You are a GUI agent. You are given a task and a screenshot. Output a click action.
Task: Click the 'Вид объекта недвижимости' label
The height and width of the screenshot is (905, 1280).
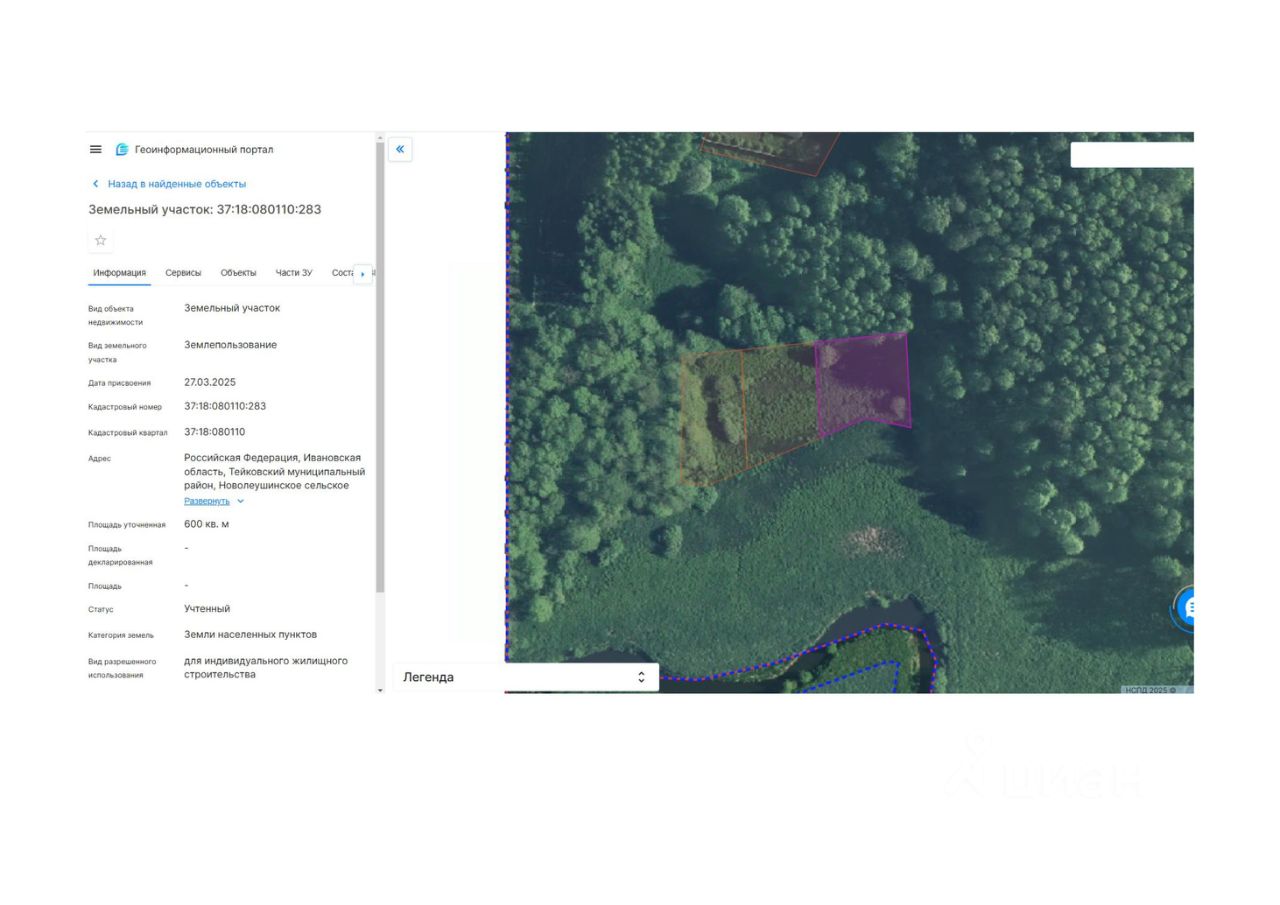[115, 316]
